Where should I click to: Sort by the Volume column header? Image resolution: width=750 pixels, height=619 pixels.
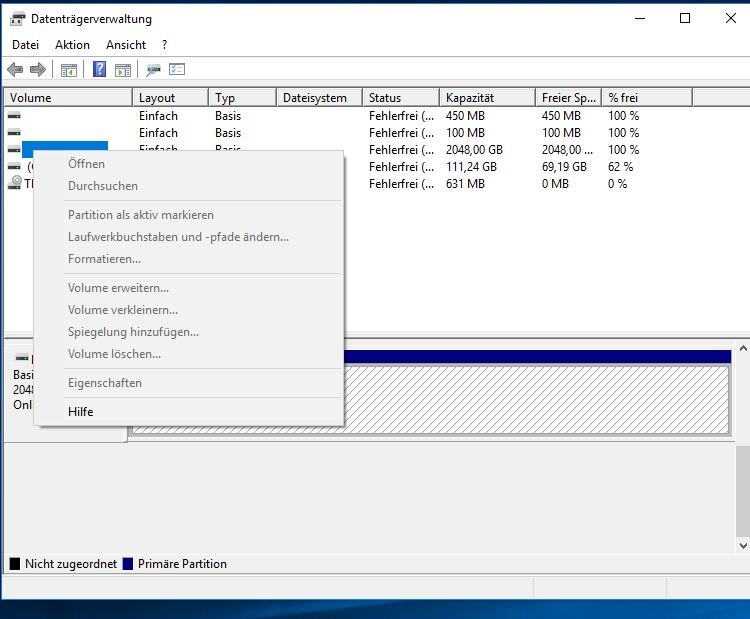[68, 98]
